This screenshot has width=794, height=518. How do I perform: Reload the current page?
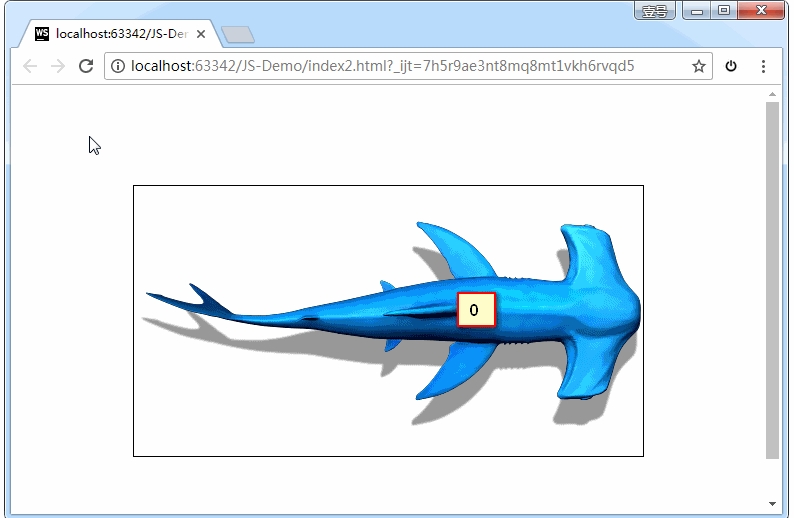pyautogui.click(x=86, y=66)
